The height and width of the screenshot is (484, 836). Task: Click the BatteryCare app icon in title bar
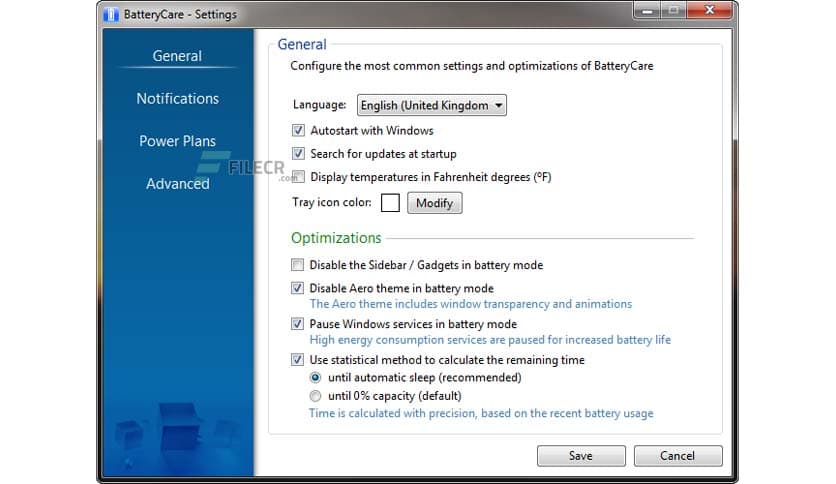pos(111,14)
